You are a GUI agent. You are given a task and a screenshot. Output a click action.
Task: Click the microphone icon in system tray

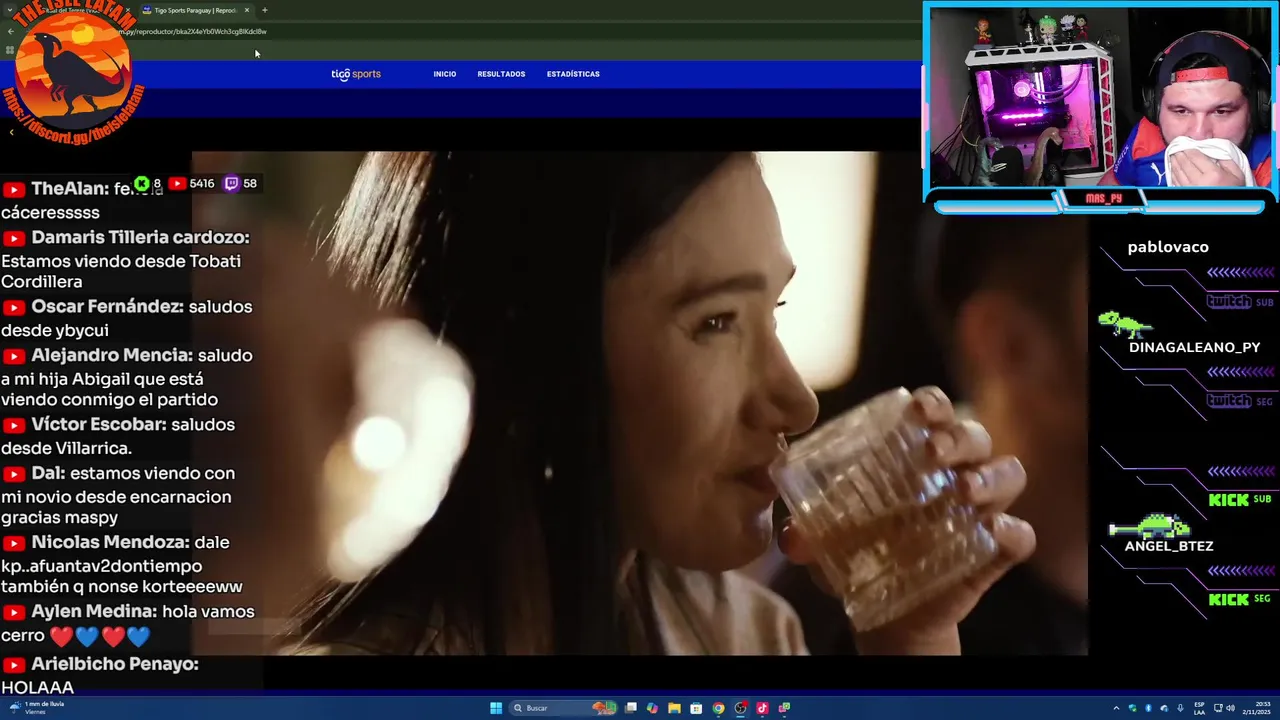pyautogui.click(x=1180, y=708)
